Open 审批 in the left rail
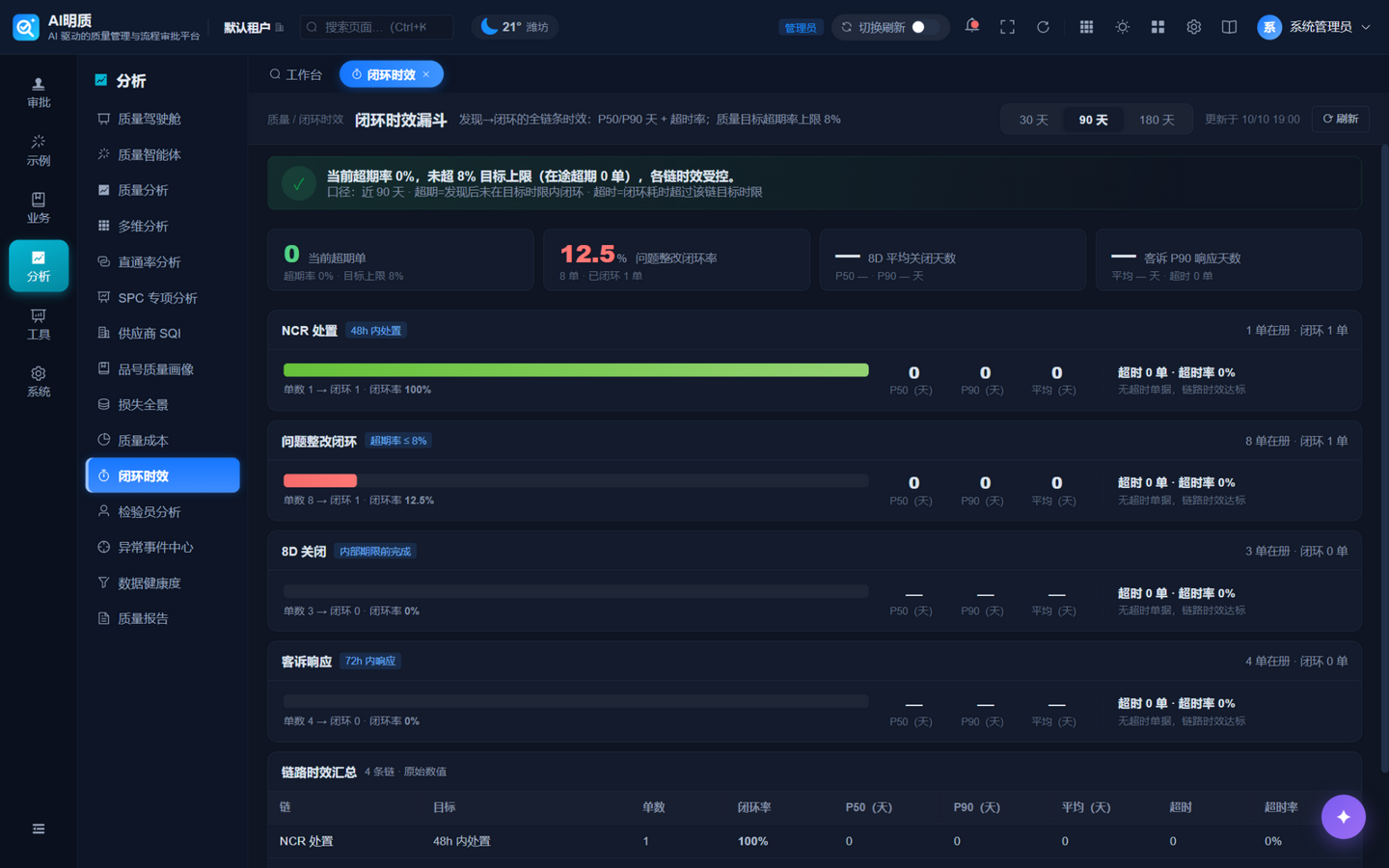Viewport: 1389px width, 868px height. coord(39,93)
